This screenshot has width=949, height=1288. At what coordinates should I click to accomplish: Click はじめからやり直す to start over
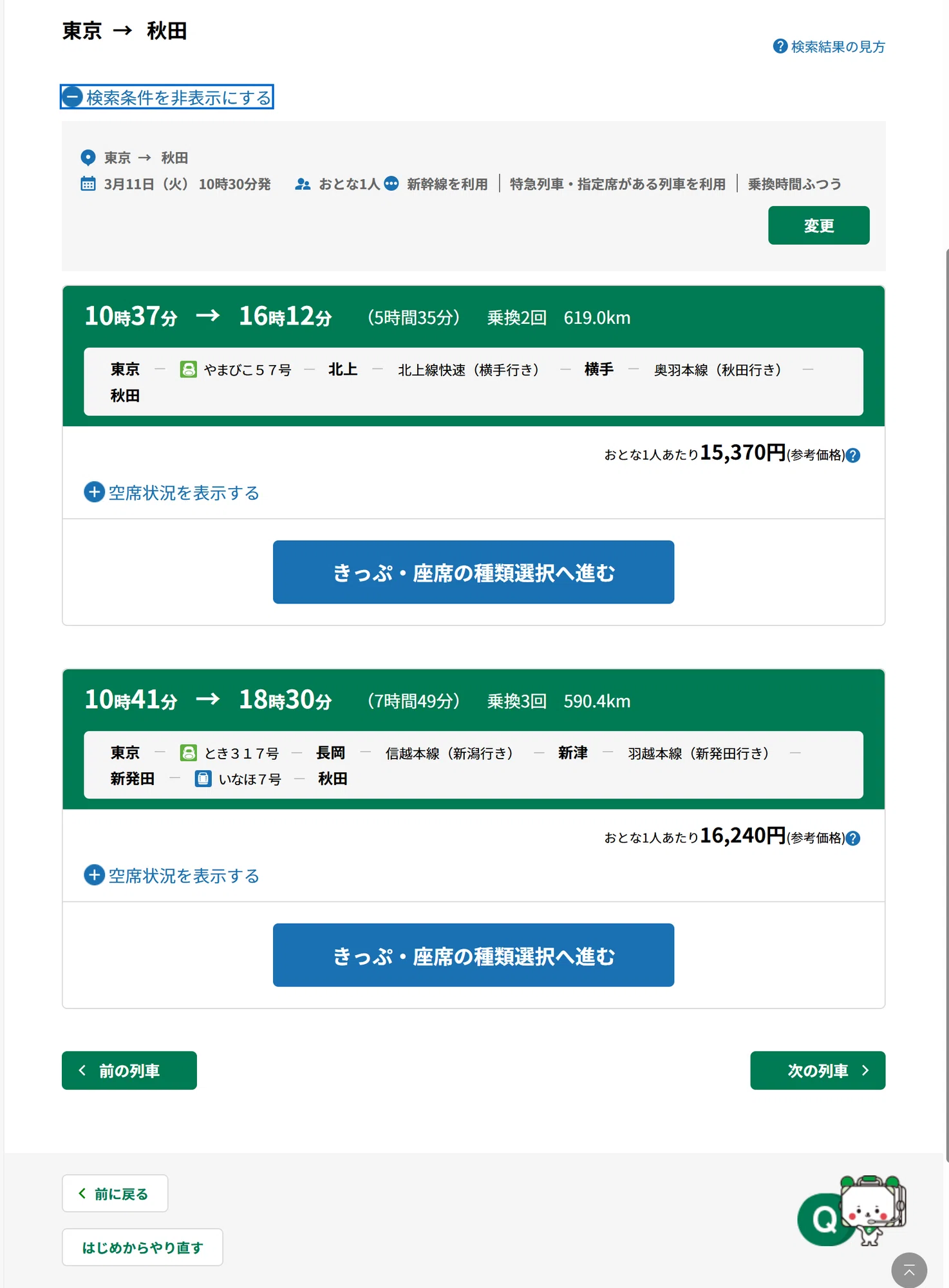tap(142, 1247)
